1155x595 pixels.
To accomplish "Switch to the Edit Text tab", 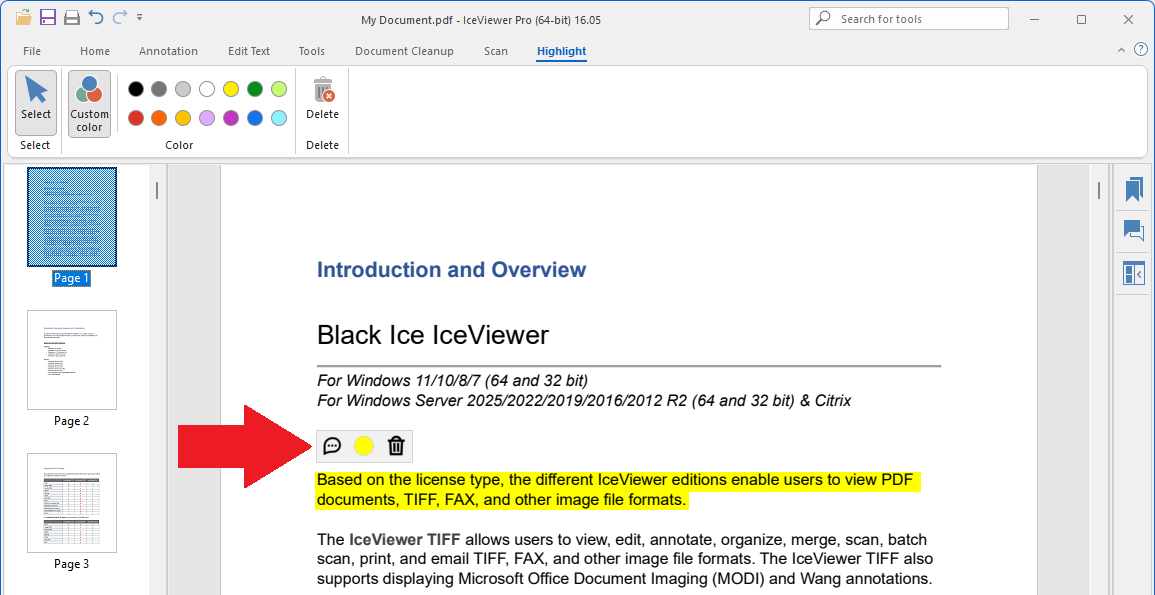I will (x=249, y=51).
